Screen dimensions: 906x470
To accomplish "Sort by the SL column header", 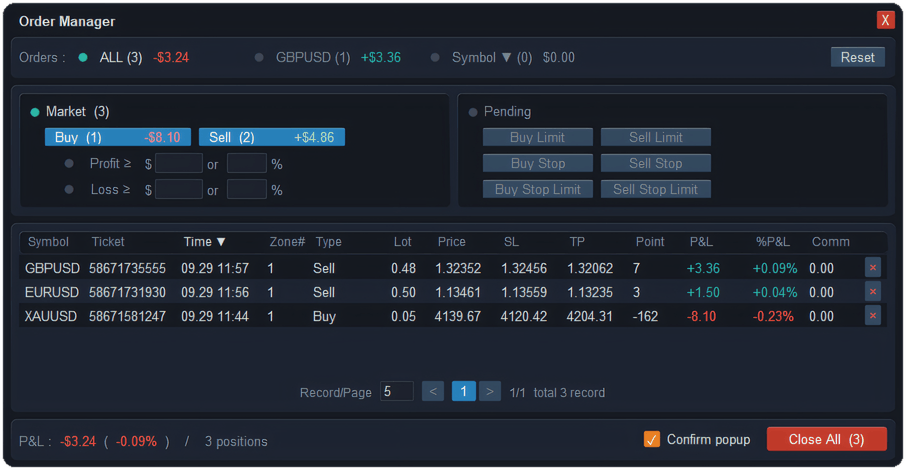I will pos(511,242).
